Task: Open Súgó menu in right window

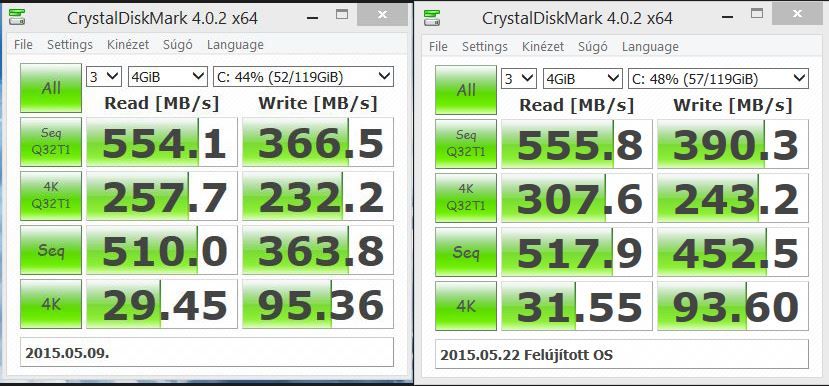Action: (x=593, y=47)
